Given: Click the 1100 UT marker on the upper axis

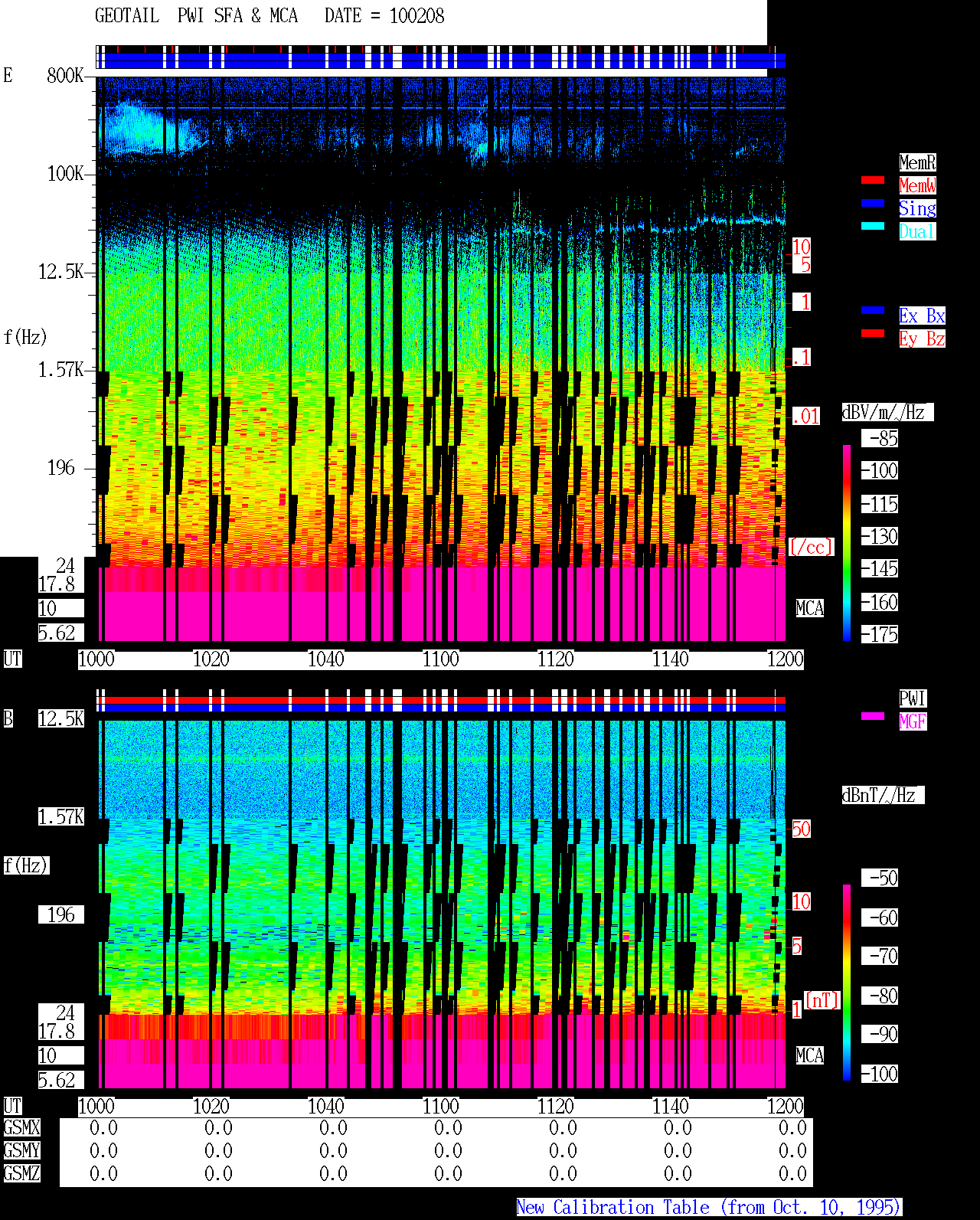Looking at the screenshot, I should click(440, 659).
